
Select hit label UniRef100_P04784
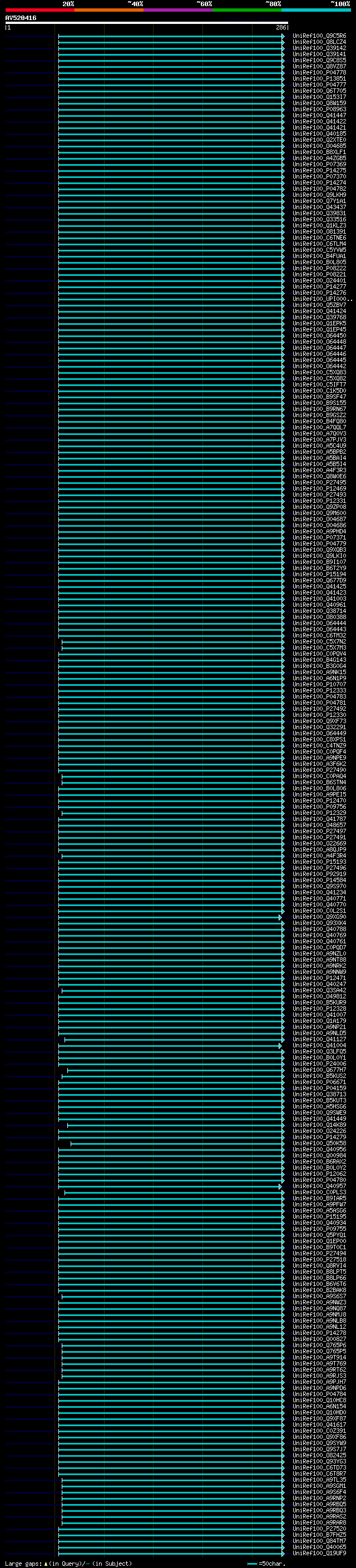tap(319, 1394)
